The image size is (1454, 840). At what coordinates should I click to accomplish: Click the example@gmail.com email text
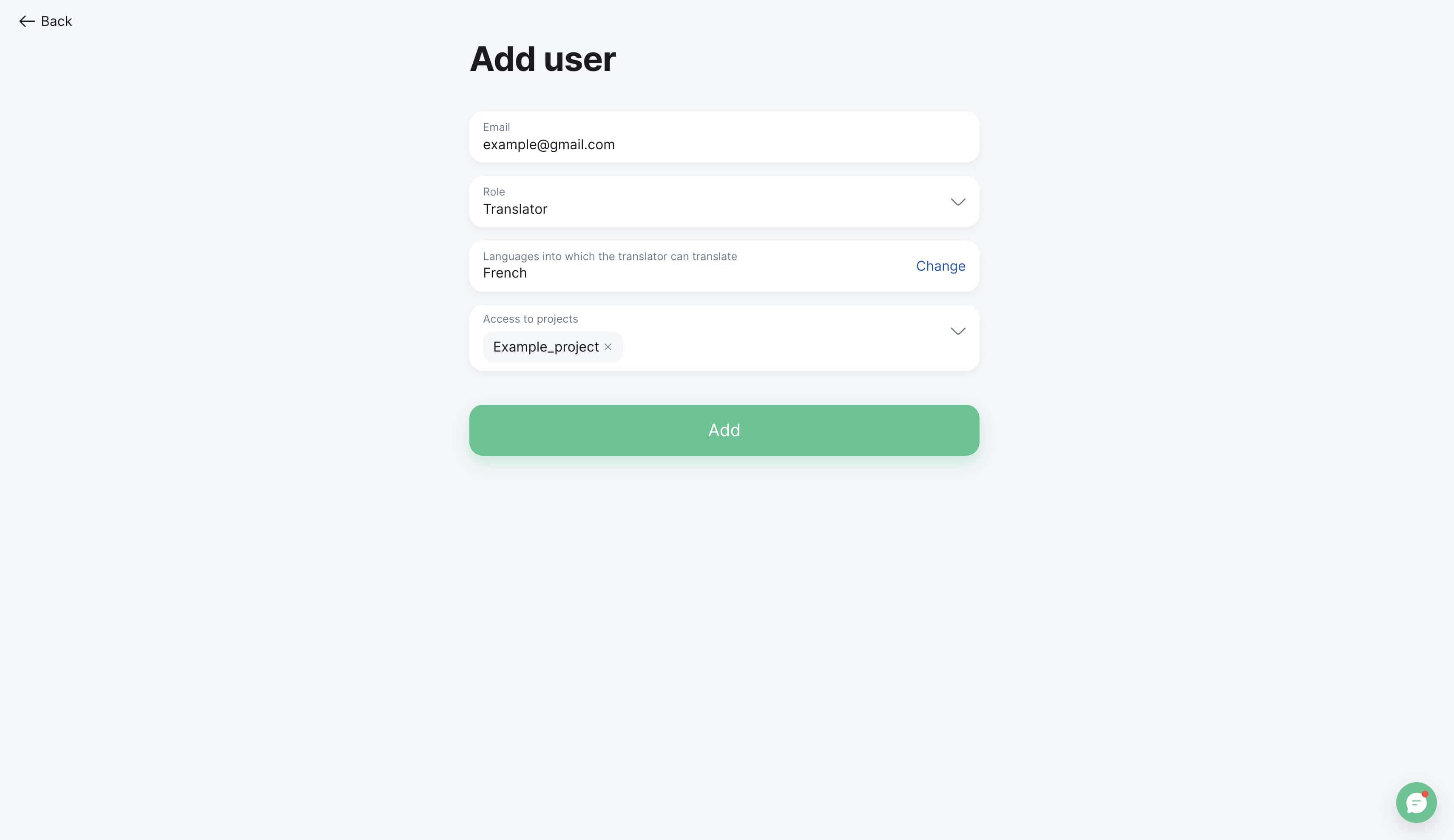[549, 144]
